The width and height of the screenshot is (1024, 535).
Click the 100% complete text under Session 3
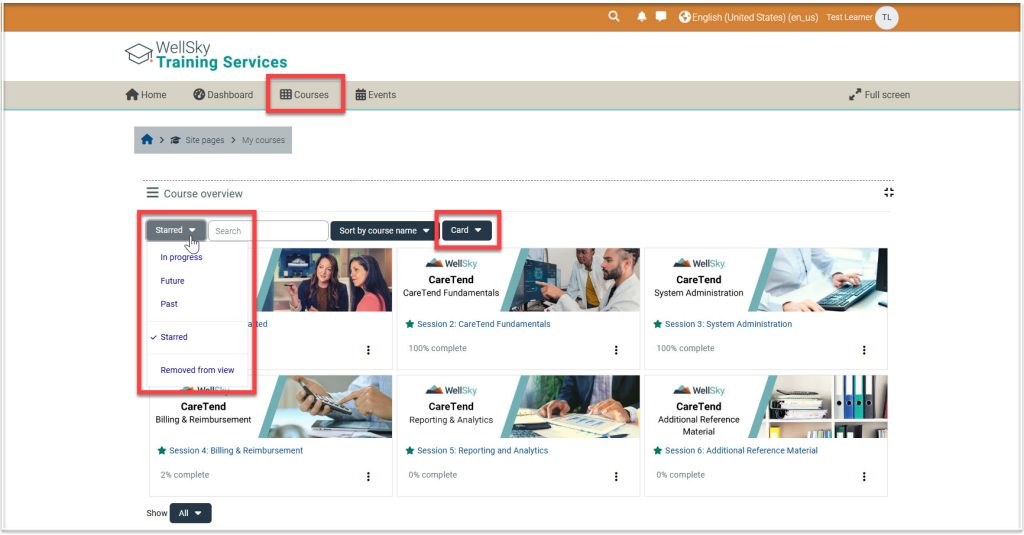click(685, 348)
